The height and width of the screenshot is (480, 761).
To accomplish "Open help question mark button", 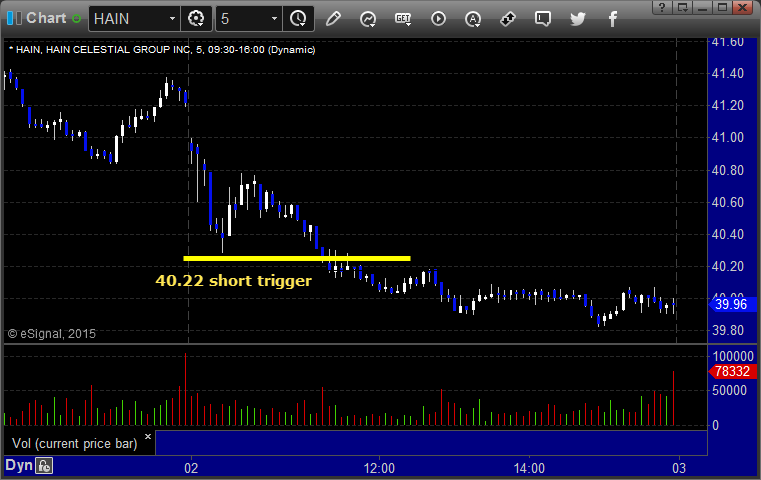I will click(x=662, y=7).
